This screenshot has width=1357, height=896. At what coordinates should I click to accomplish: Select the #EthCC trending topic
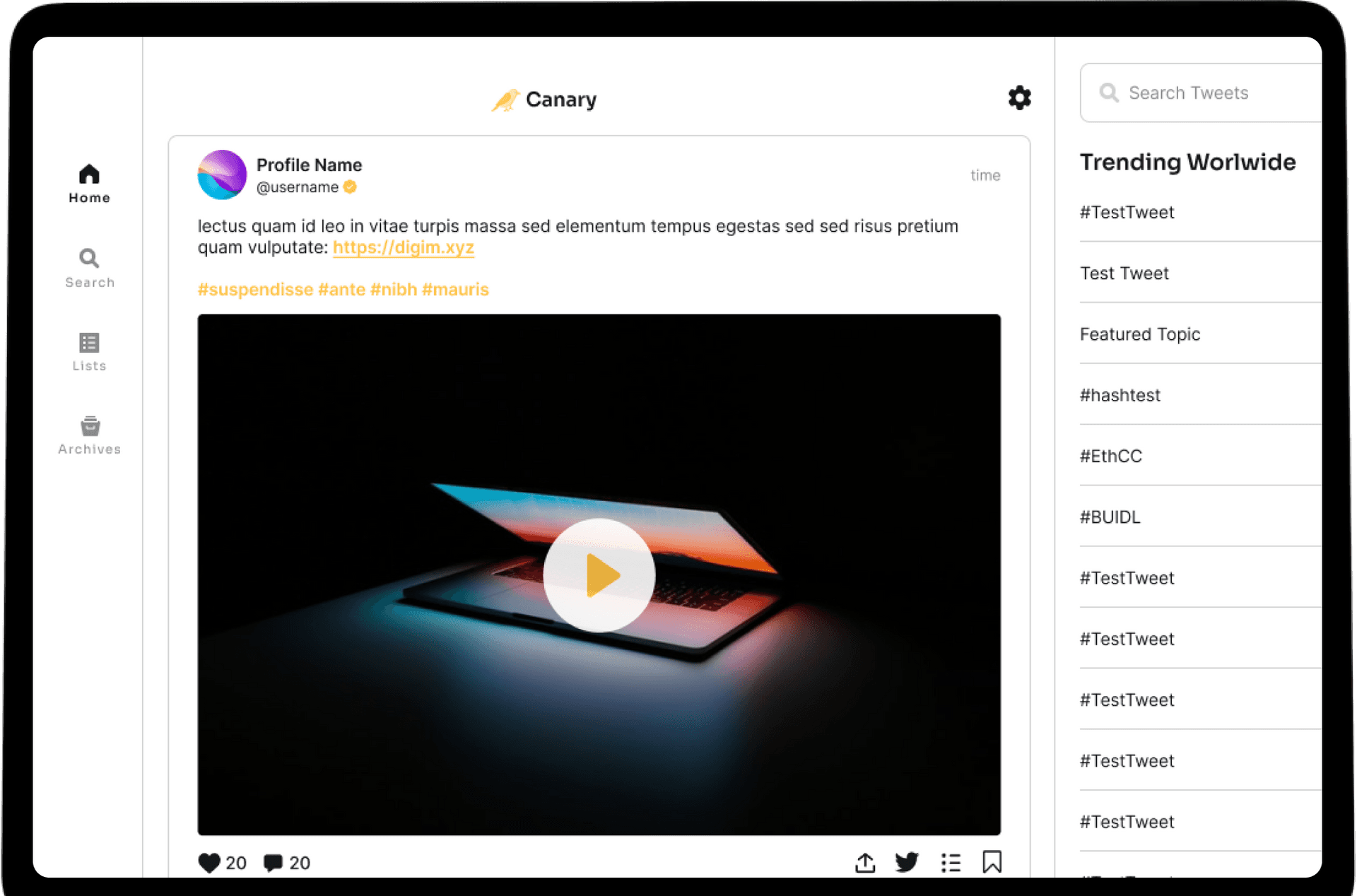[x=1111, y=456]
